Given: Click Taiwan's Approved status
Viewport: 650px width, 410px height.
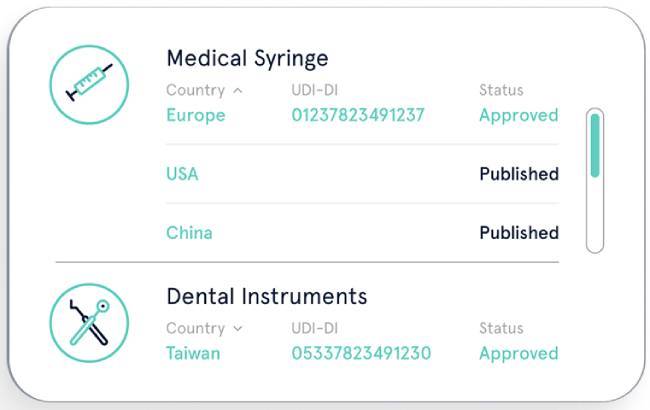Looking at the screenshot, I should point(518,353).
